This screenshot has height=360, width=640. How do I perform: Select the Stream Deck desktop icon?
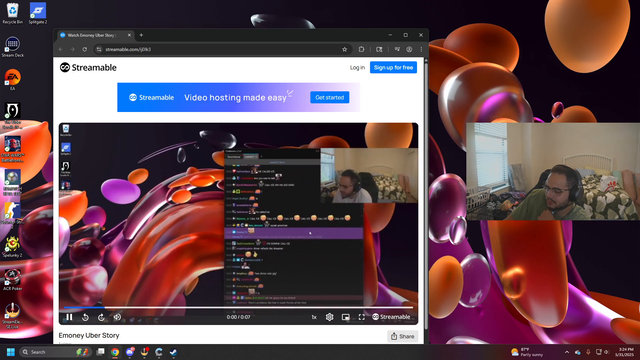(13, 46)
